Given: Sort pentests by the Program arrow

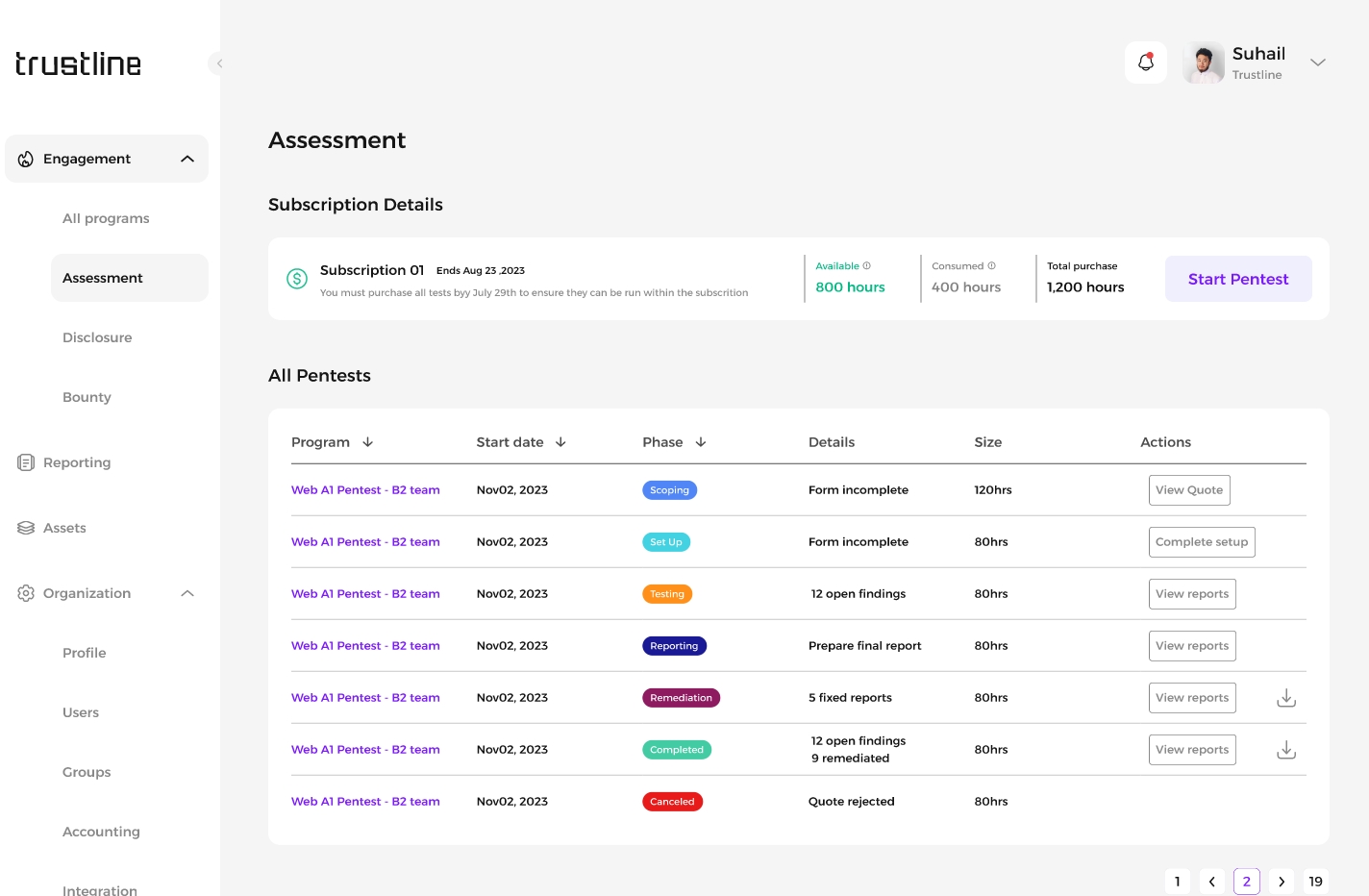Looking at the screenshot, I should point(367,442).
